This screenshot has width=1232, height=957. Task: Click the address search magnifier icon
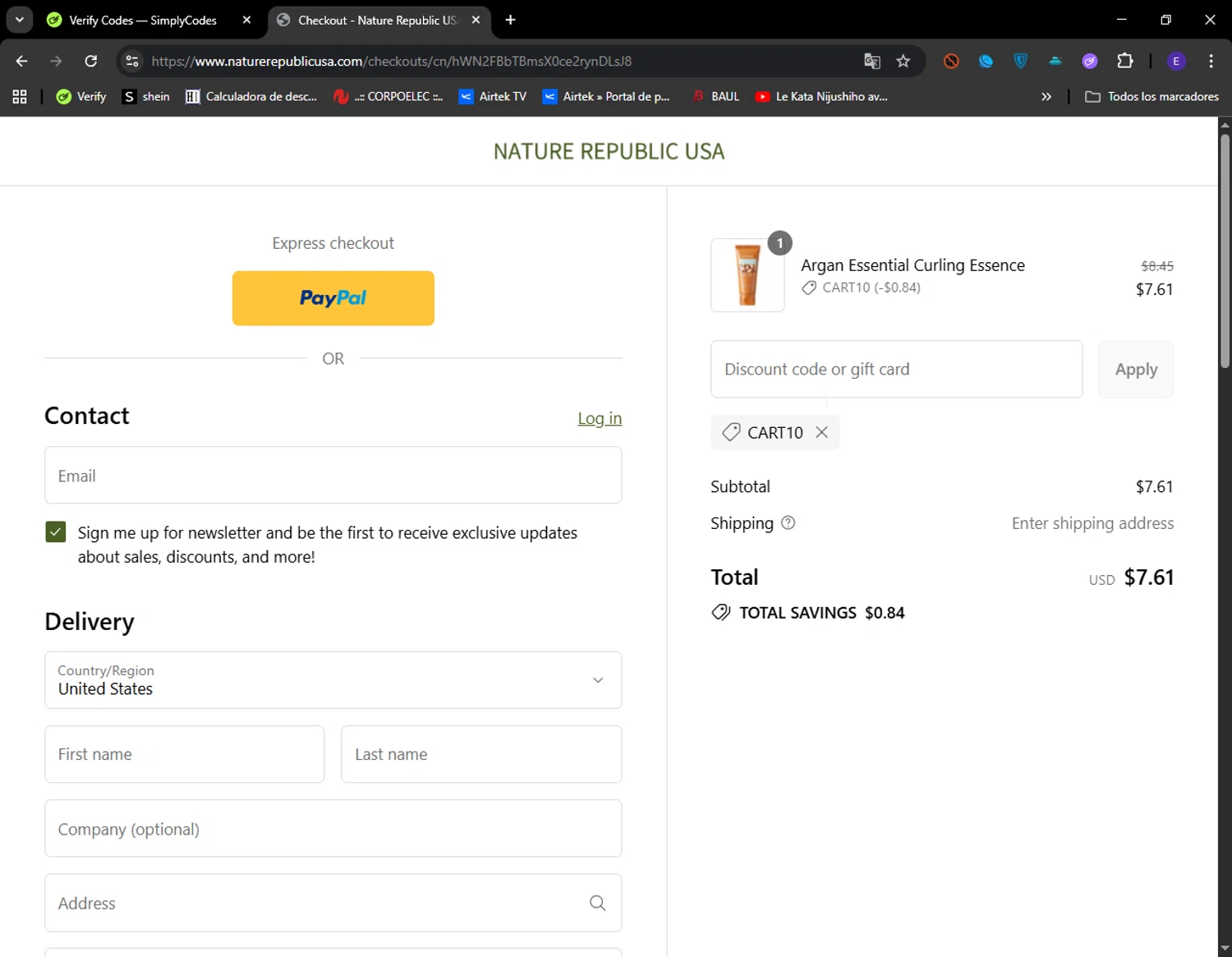pyautogui.click(x=598, y=903)
